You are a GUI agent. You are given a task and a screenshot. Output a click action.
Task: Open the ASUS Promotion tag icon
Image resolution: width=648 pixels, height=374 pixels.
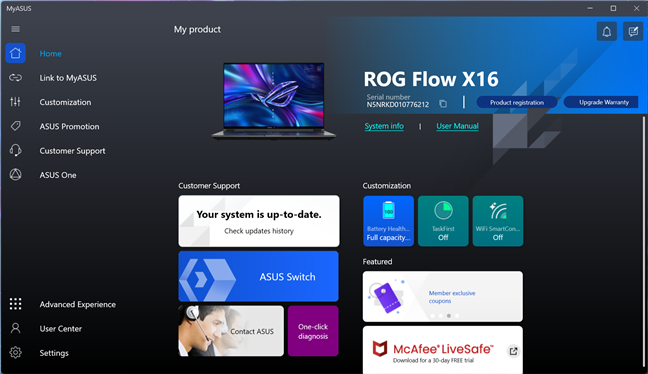[x=15, y=126]
